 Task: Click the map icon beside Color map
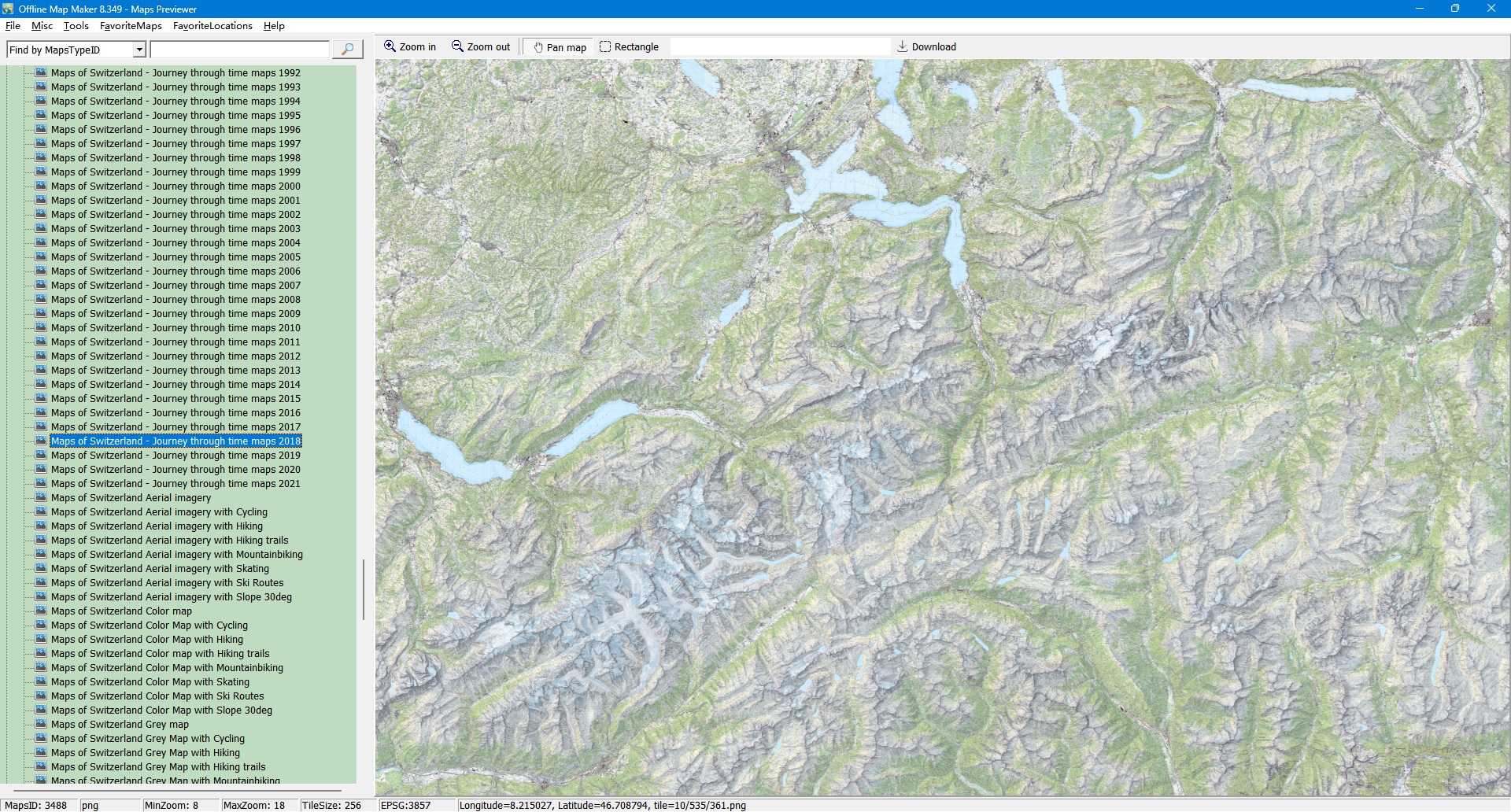click(42, 611)
